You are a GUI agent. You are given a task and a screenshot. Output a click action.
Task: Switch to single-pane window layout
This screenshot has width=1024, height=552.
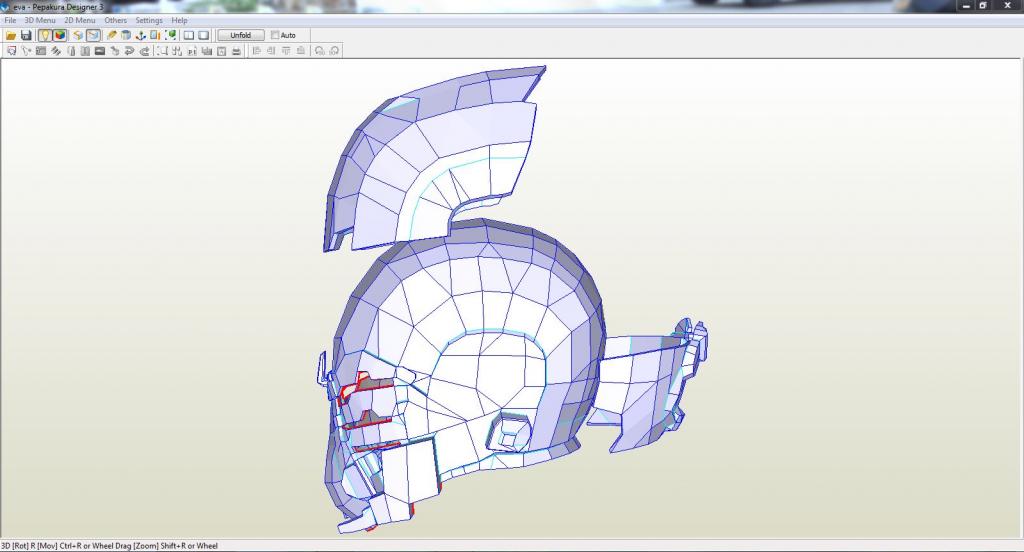click(x=204, y=35)
